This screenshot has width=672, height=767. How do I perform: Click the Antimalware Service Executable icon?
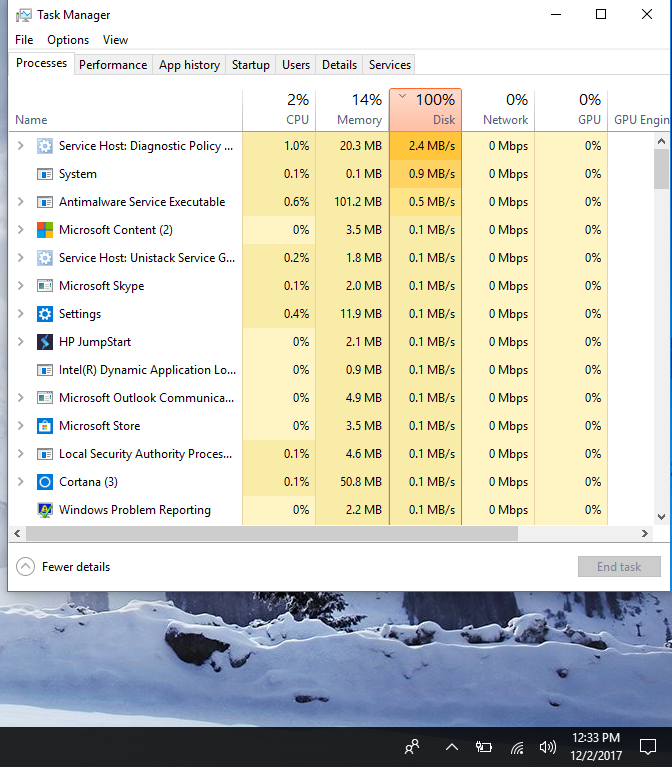pos(45,202)
